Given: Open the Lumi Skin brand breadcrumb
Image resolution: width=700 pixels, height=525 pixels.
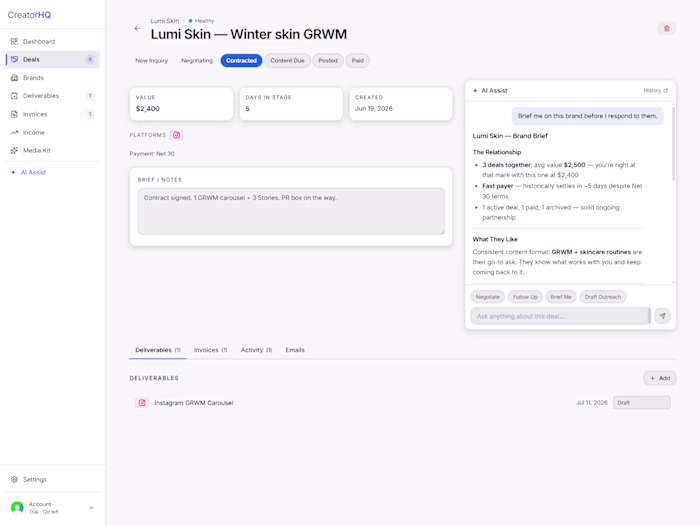Looking at the screenshot, I should click(x=165, y=21).
